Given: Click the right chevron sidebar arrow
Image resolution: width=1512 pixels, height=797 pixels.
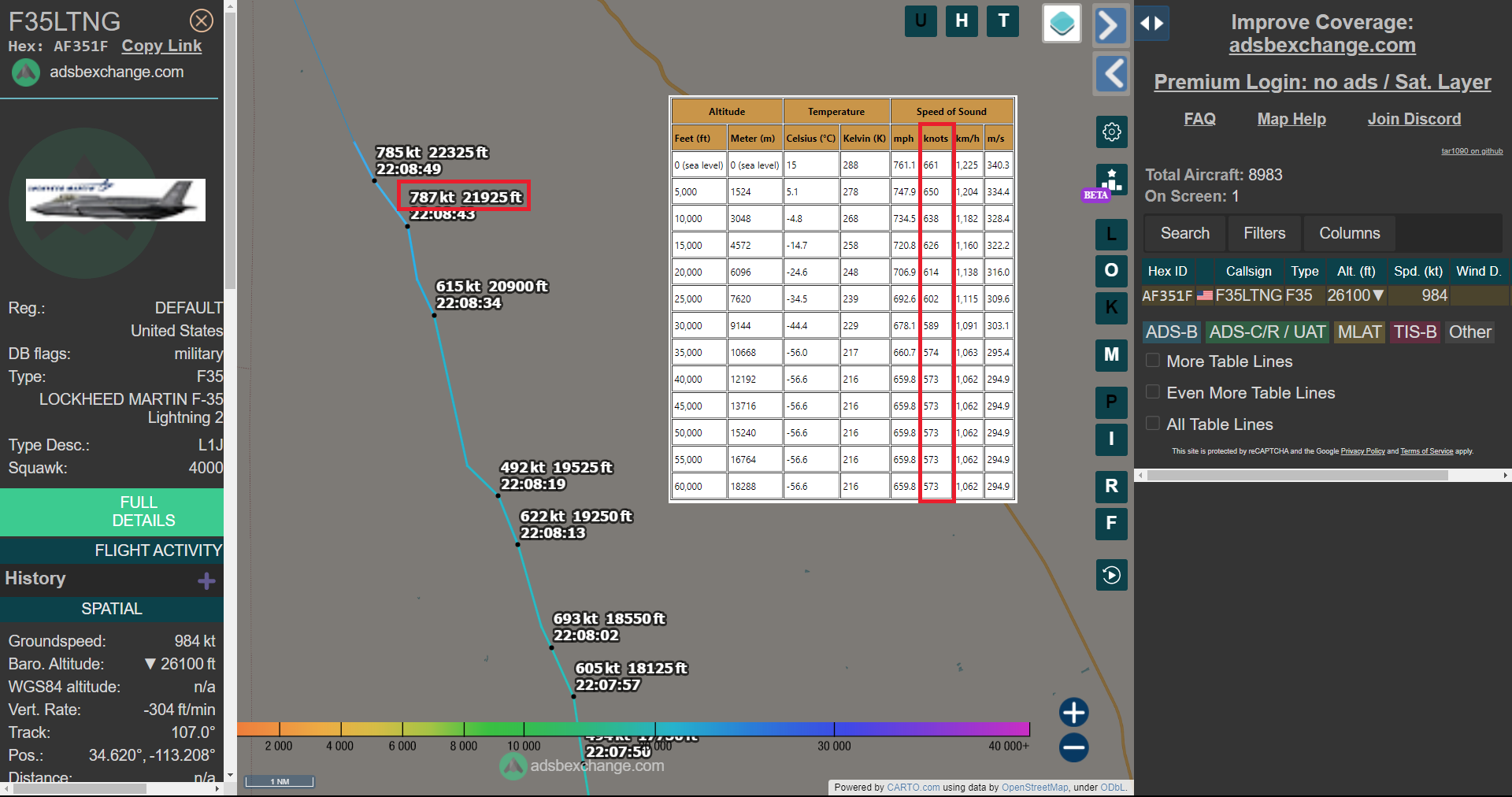Looking at the screenshot, I should 1110,24.
